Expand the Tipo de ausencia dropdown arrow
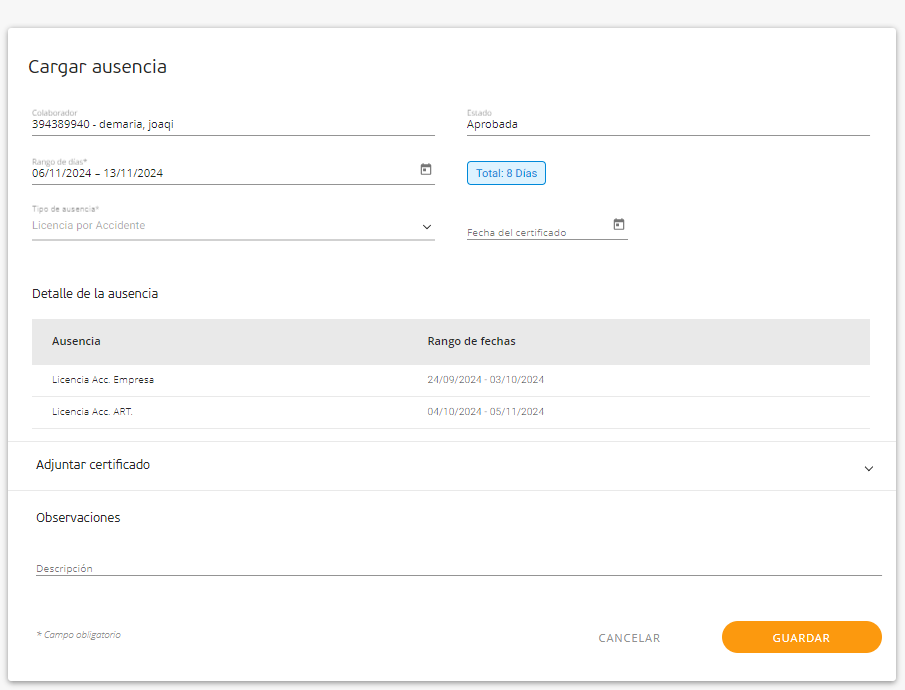Viewport: 905px width, 690px height. pyautogui.click(x=427, y=227)
